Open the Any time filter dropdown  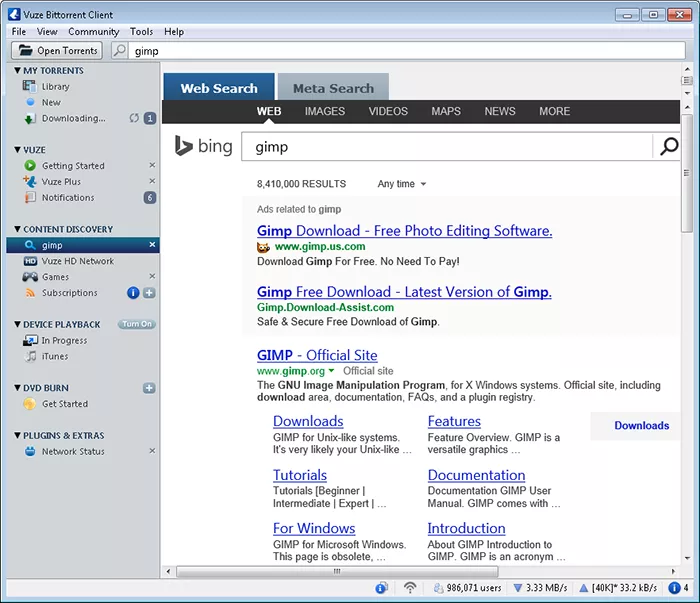tap(402, 184)
